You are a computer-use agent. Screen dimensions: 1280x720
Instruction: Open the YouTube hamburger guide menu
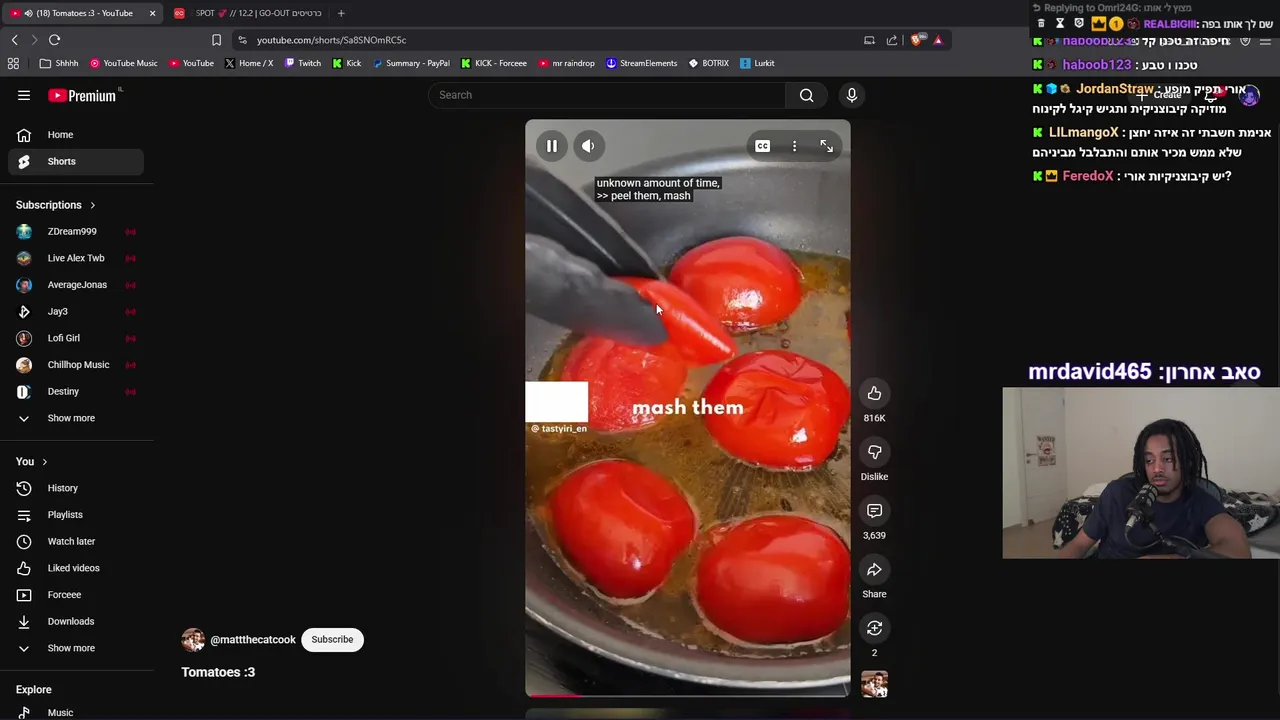coord(24,95)
